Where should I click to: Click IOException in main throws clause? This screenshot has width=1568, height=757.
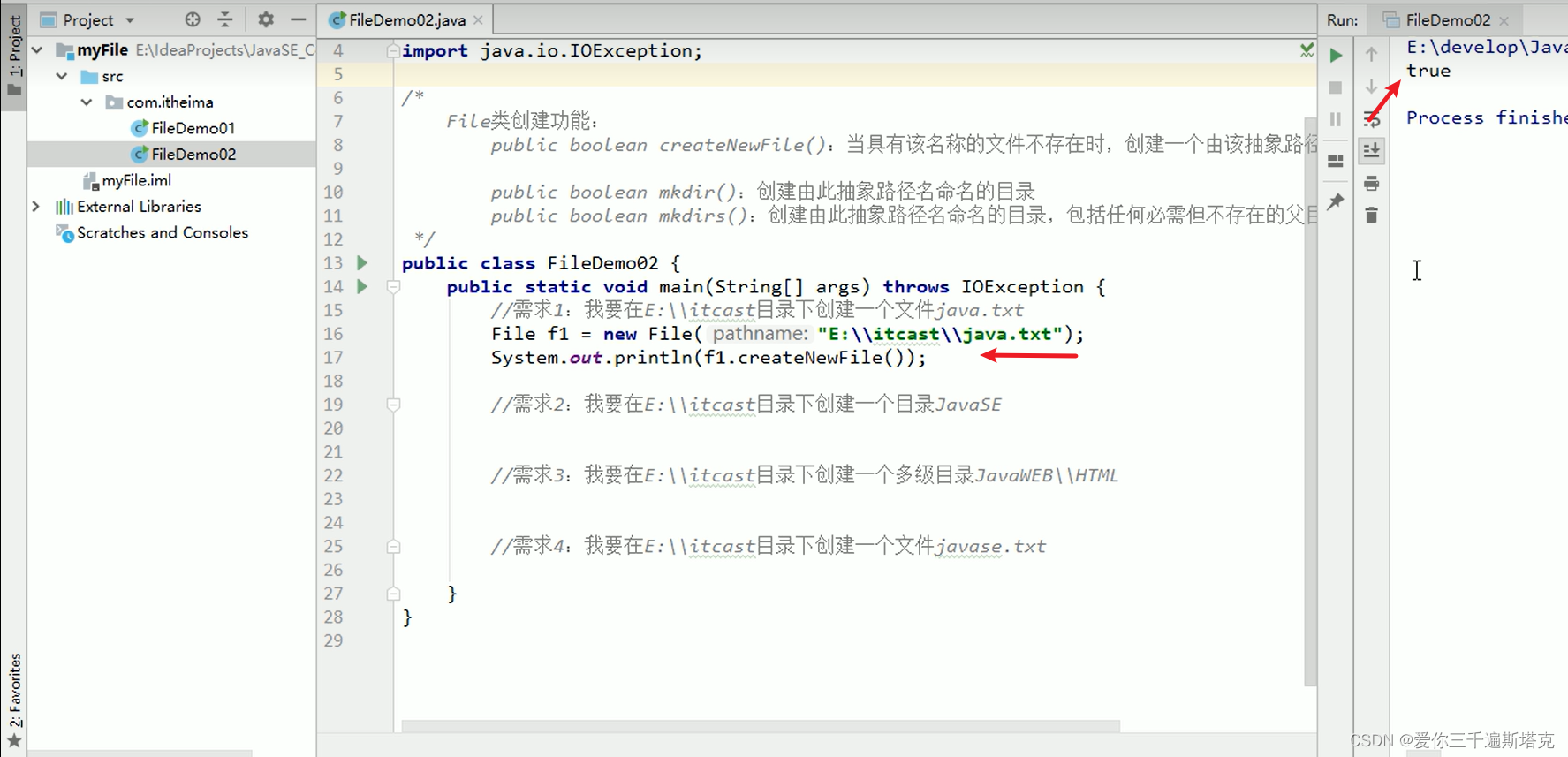1022,287
